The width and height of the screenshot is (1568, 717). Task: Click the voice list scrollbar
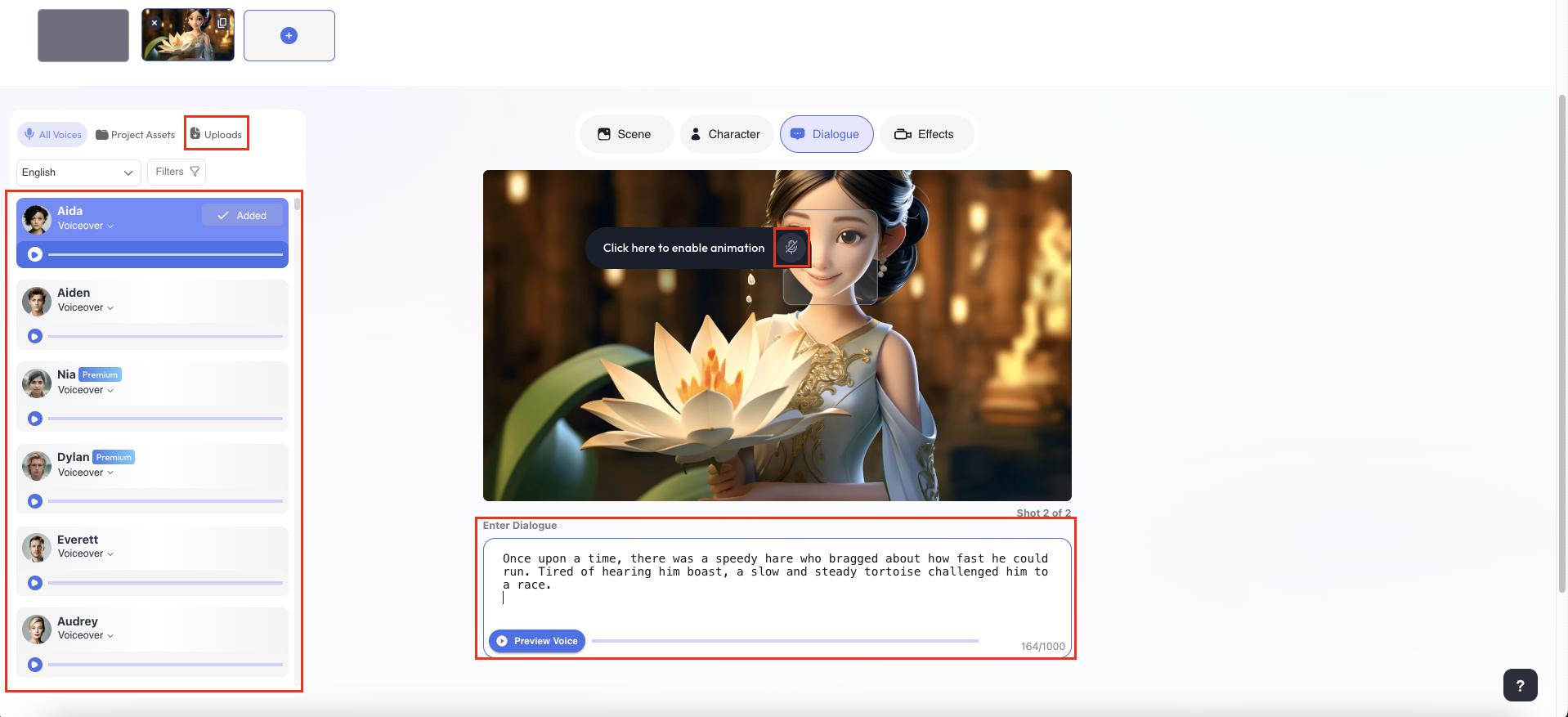tap(297, 204)
